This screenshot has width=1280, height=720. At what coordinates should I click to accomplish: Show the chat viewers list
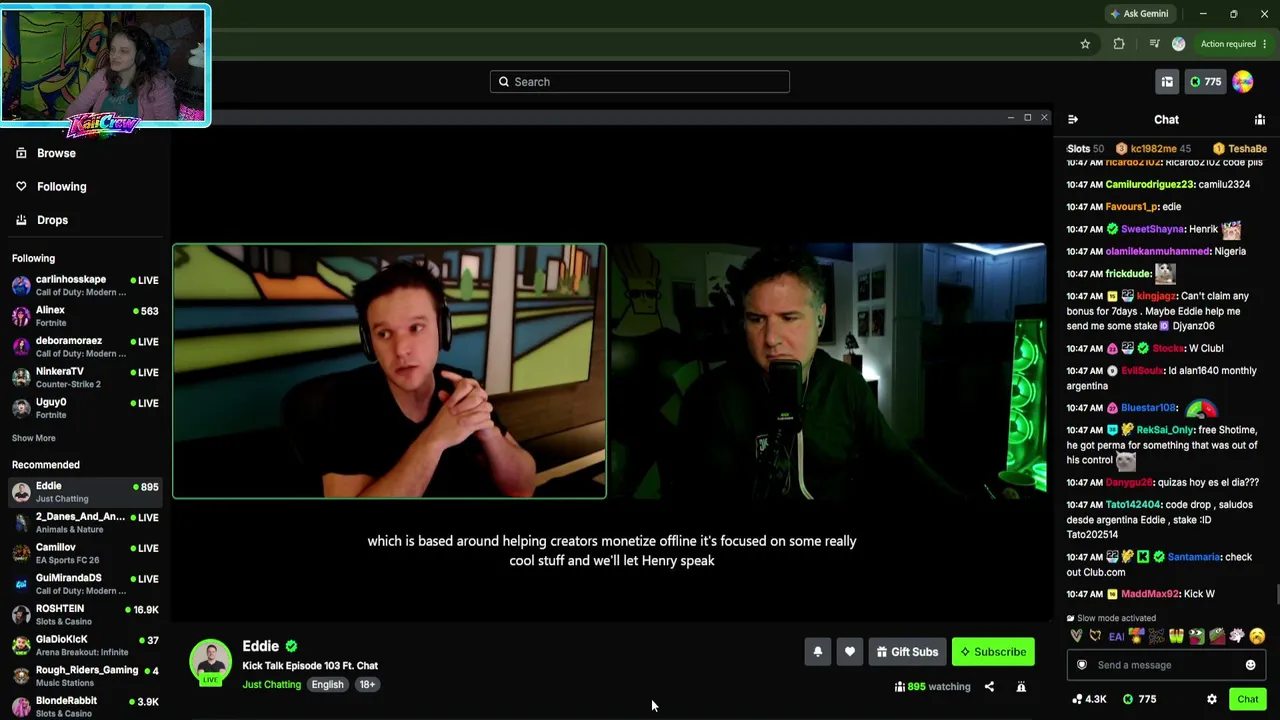coord(1260,120)
